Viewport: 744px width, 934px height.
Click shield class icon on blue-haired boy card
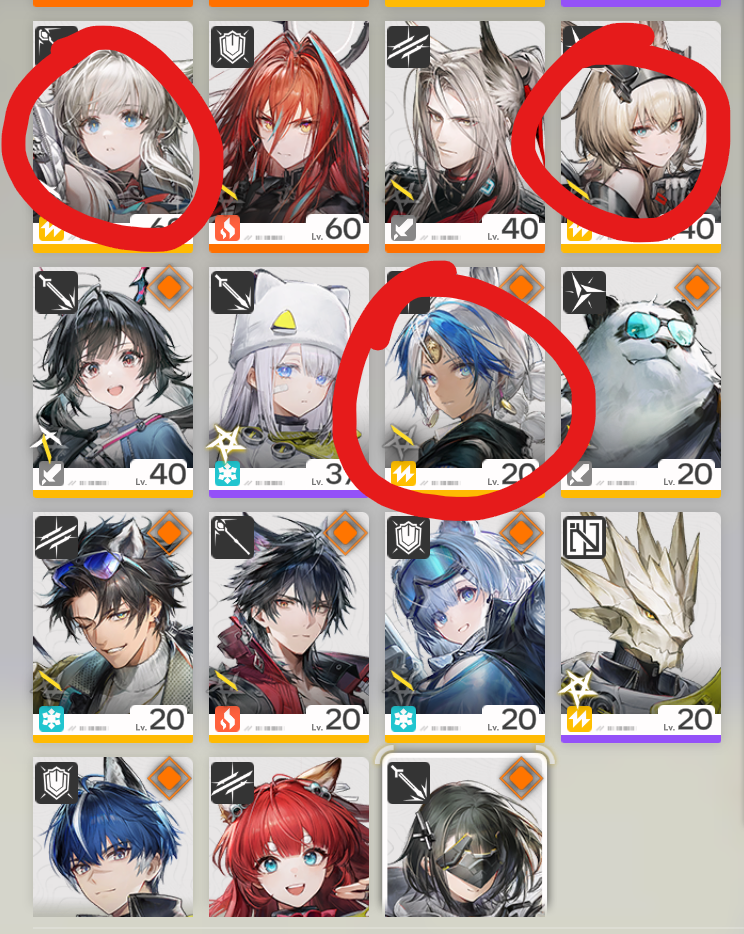(x=56, y=783)
